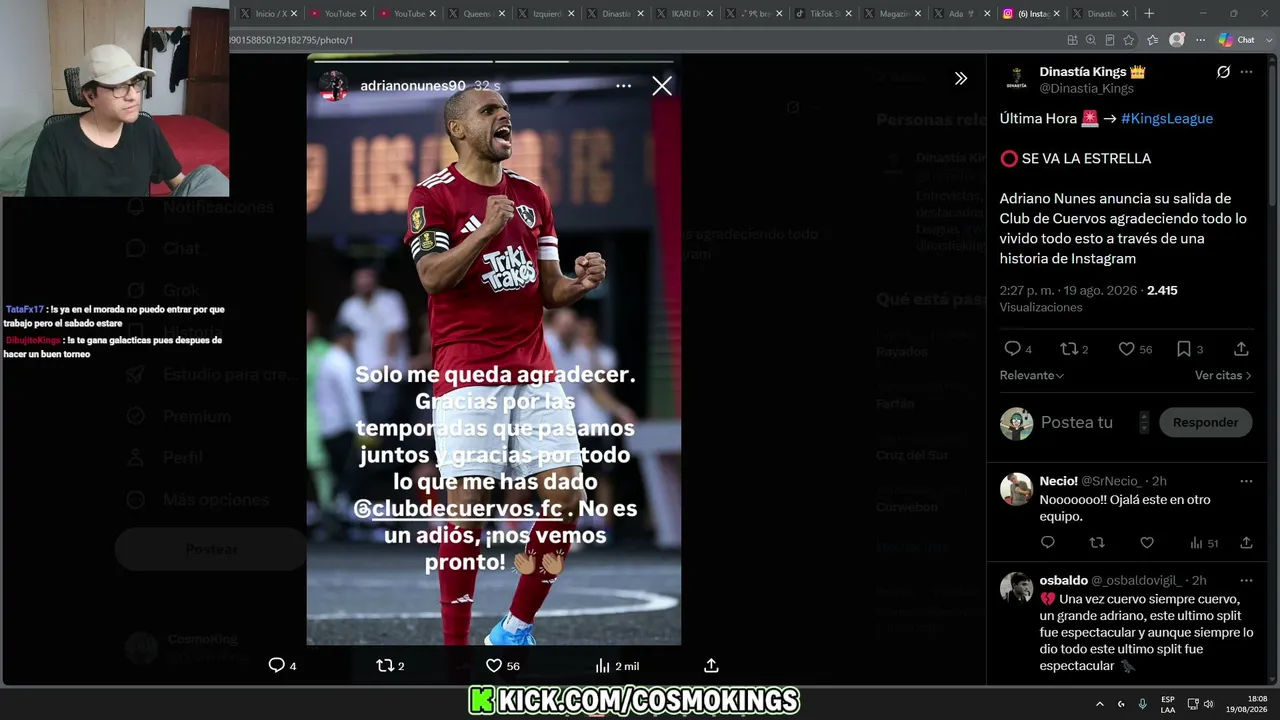This screenshot has height=720, width=1280.
Task: Open the ESP LAA language selector
Action: pos(1168,704)
